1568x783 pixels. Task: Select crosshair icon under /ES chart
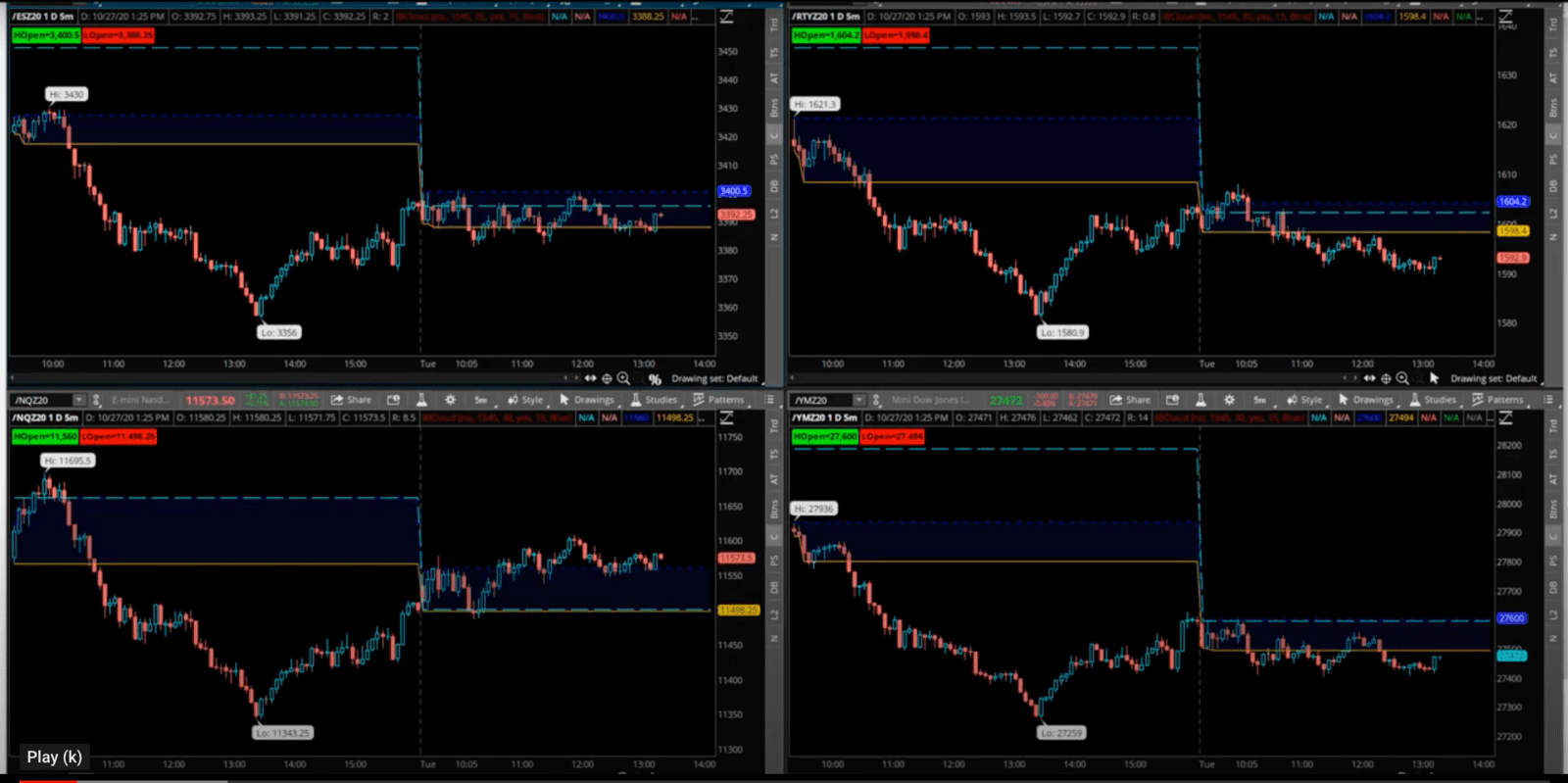coord(607,378)
